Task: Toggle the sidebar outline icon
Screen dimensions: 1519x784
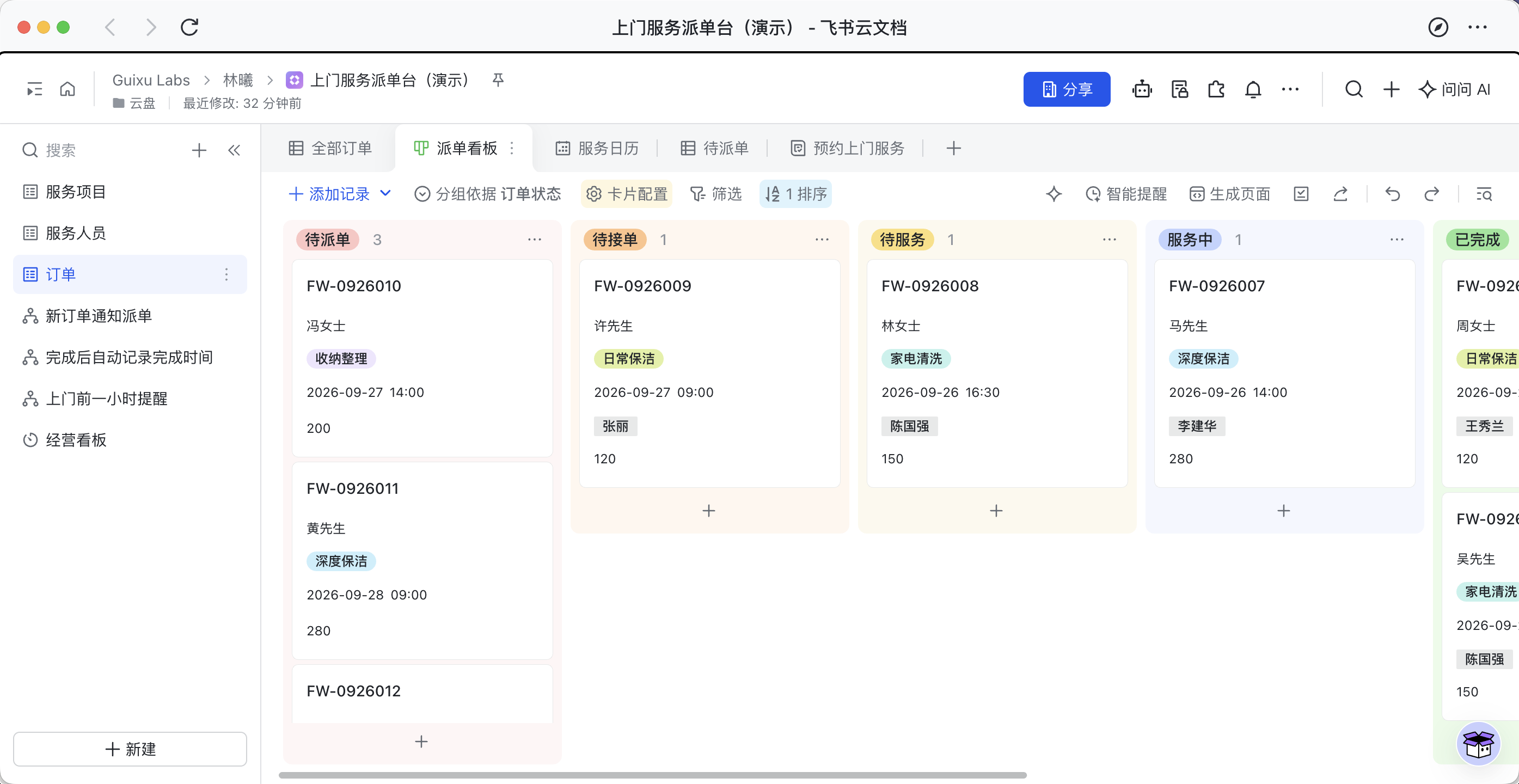Action: coord(35,90)
